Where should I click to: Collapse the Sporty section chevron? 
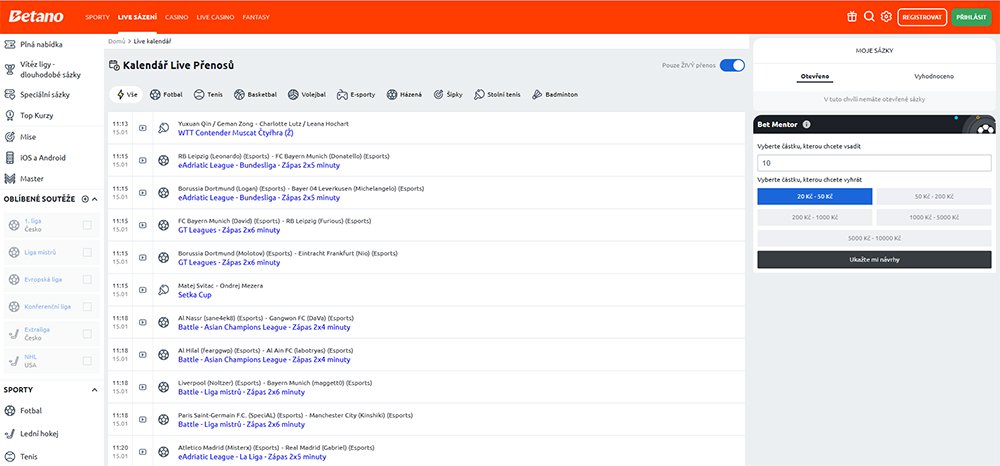[95, 390]
